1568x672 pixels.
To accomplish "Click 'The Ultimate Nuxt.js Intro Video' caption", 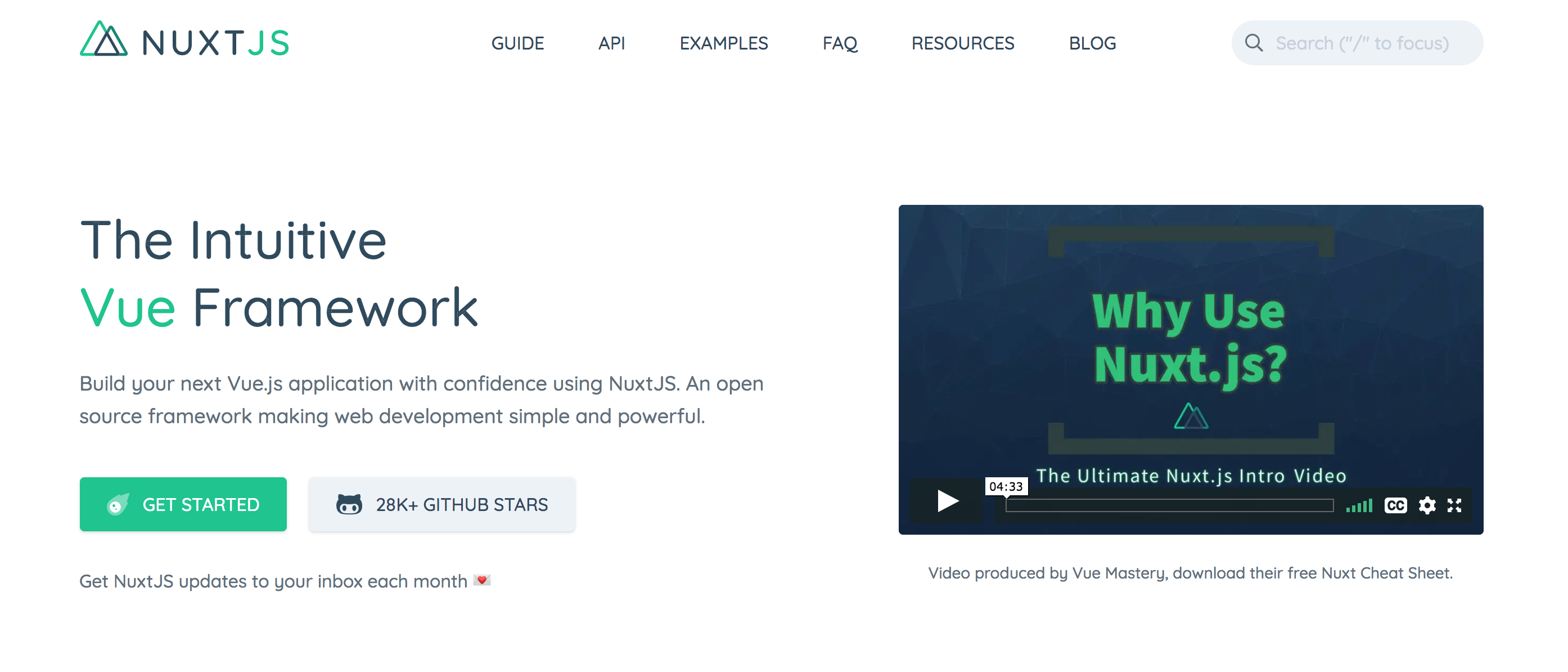I will [1191, 475].
